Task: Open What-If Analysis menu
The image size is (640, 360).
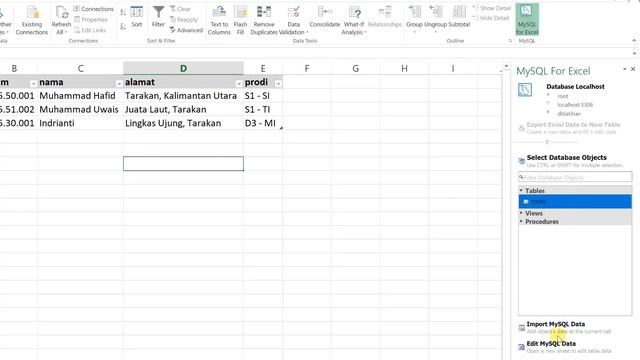Action: point(354,20)
